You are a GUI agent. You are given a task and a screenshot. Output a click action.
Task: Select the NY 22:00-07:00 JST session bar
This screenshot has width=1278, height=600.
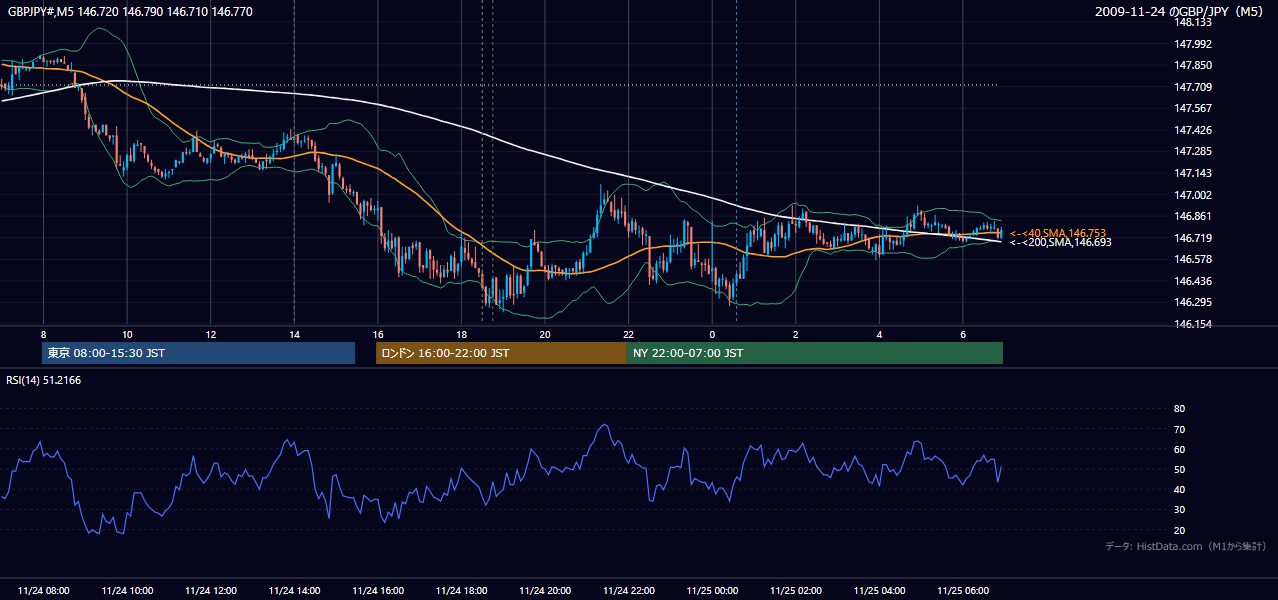point(815,353)
